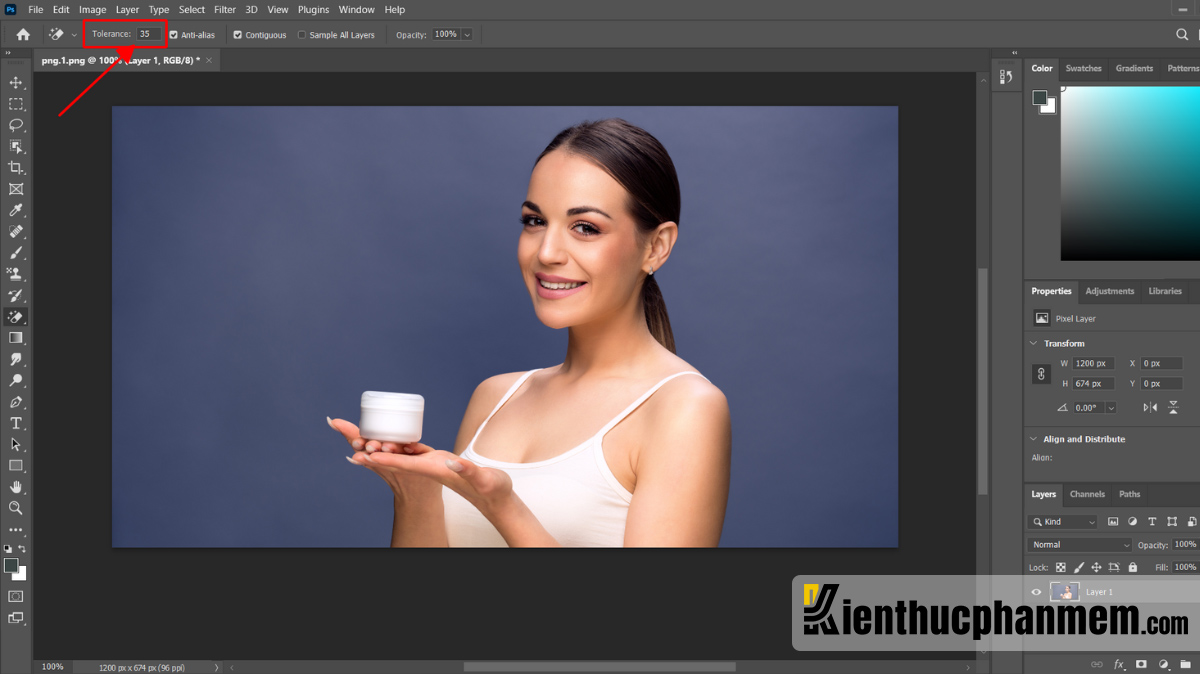Open the Image menu
This screenshot has width=1200, height=674.
tap(93, 9)
